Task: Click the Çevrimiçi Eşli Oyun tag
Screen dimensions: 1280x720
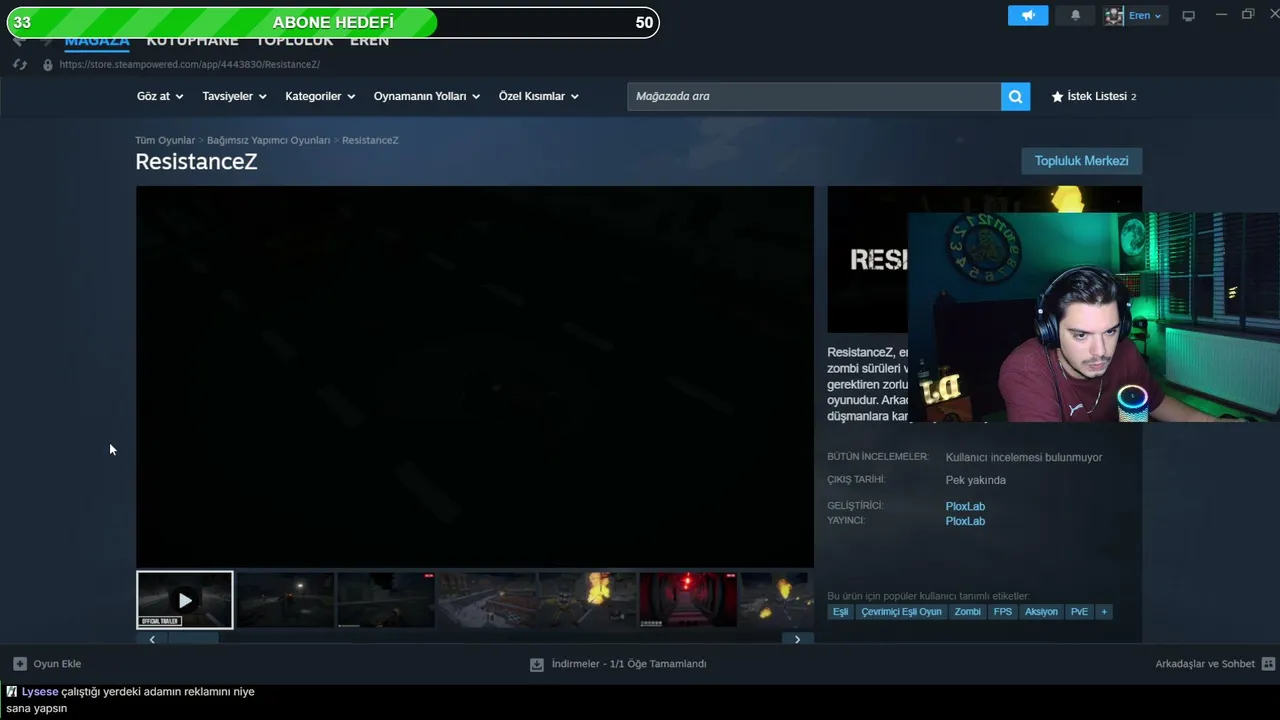Action: point(901,611)
